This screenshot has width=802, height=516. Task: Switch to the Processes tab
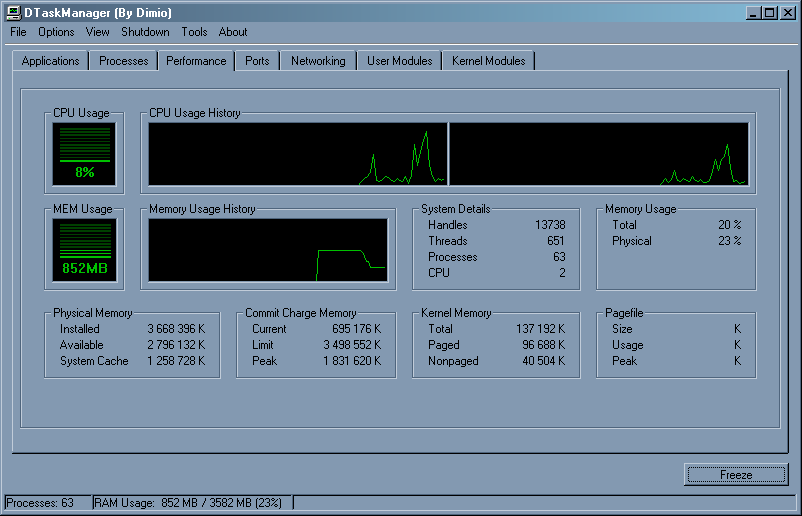[x=124, y=61]
